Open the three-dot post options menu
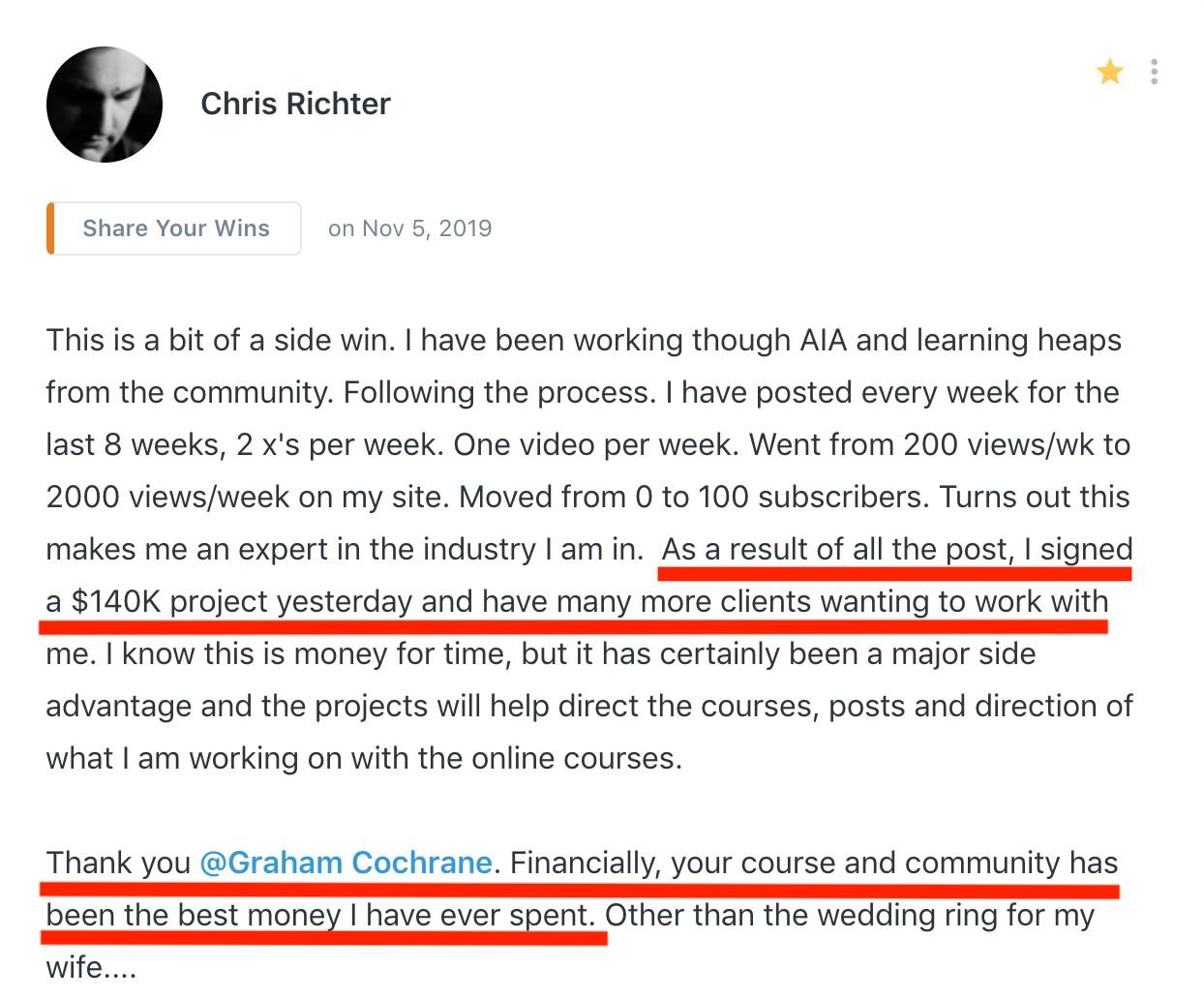This screenshot has width=1204, height=999. (x=1154, y=72)
